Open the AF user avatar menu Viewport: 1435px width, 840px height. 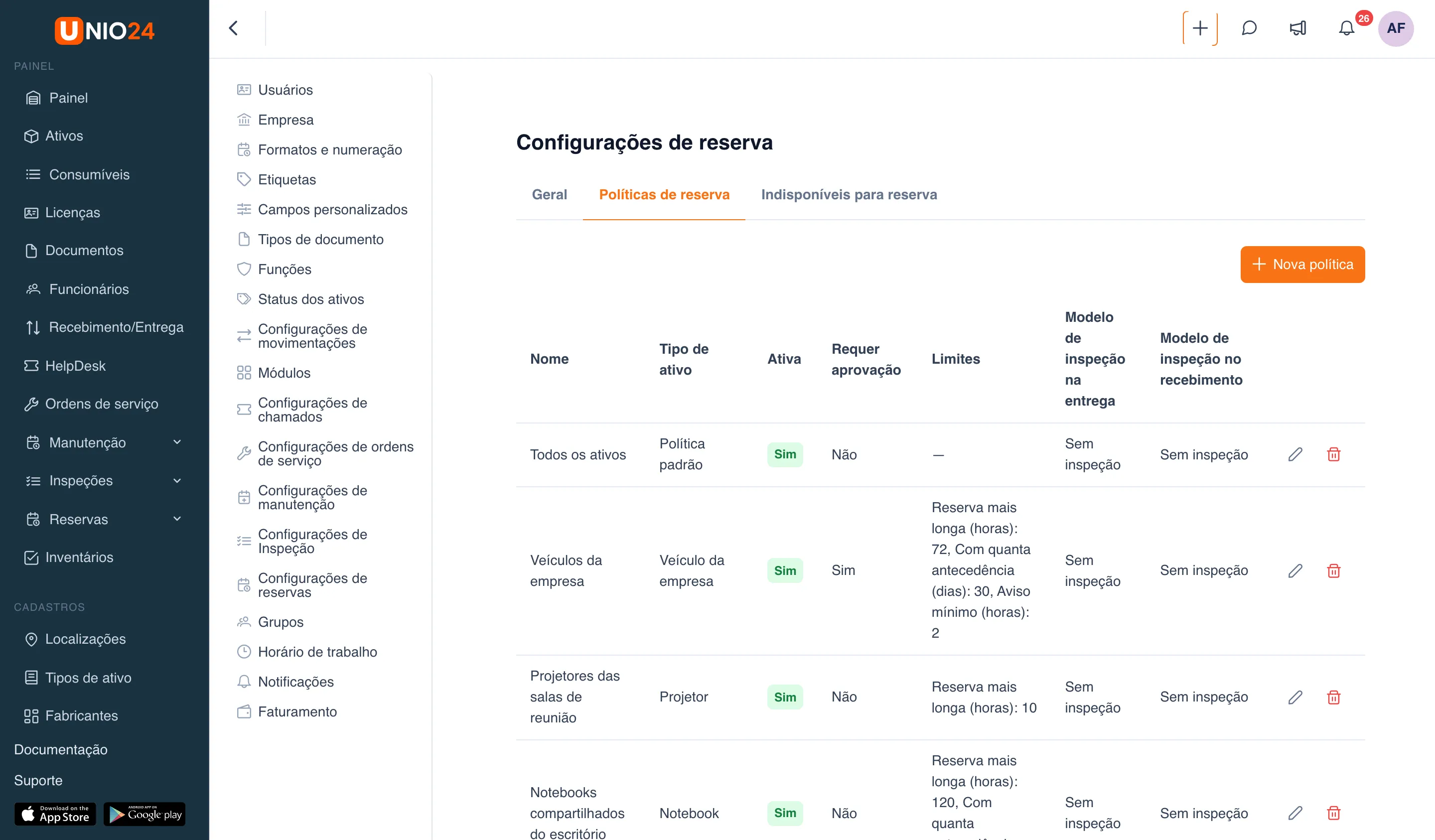1396,28
